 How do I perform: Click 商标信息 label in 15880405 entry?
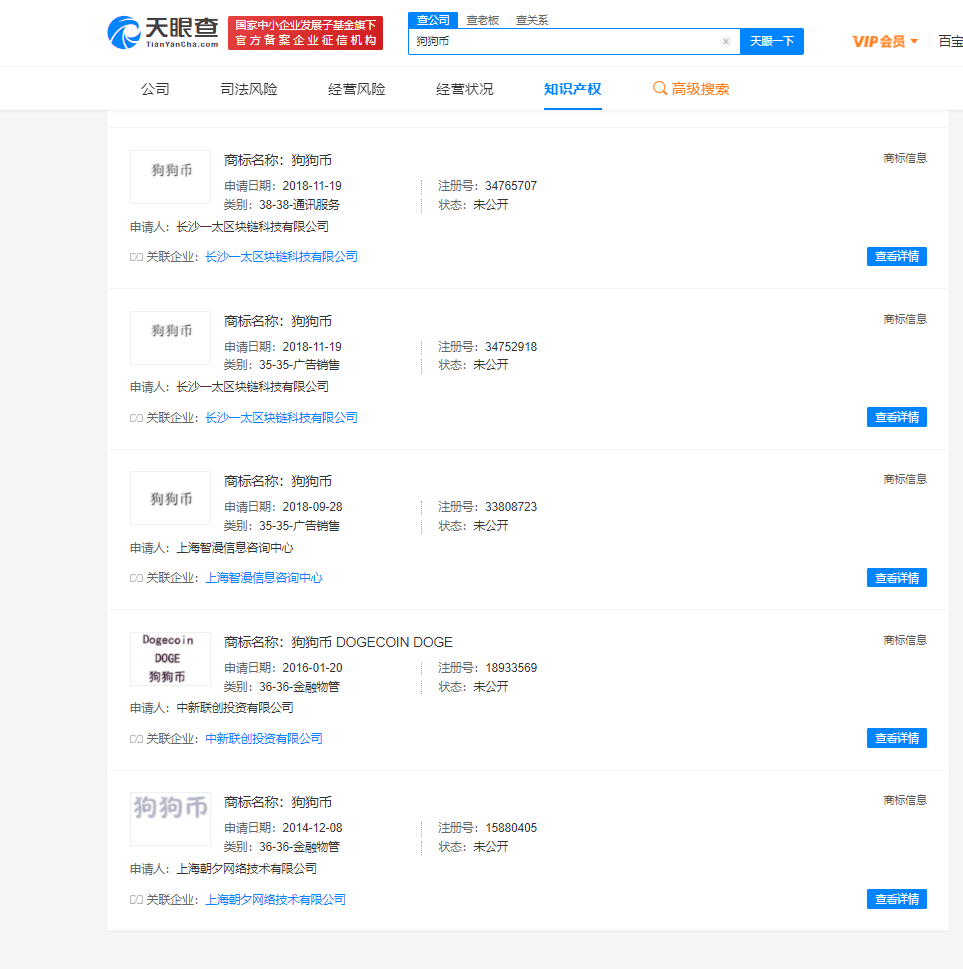click(x=905, y=800)
